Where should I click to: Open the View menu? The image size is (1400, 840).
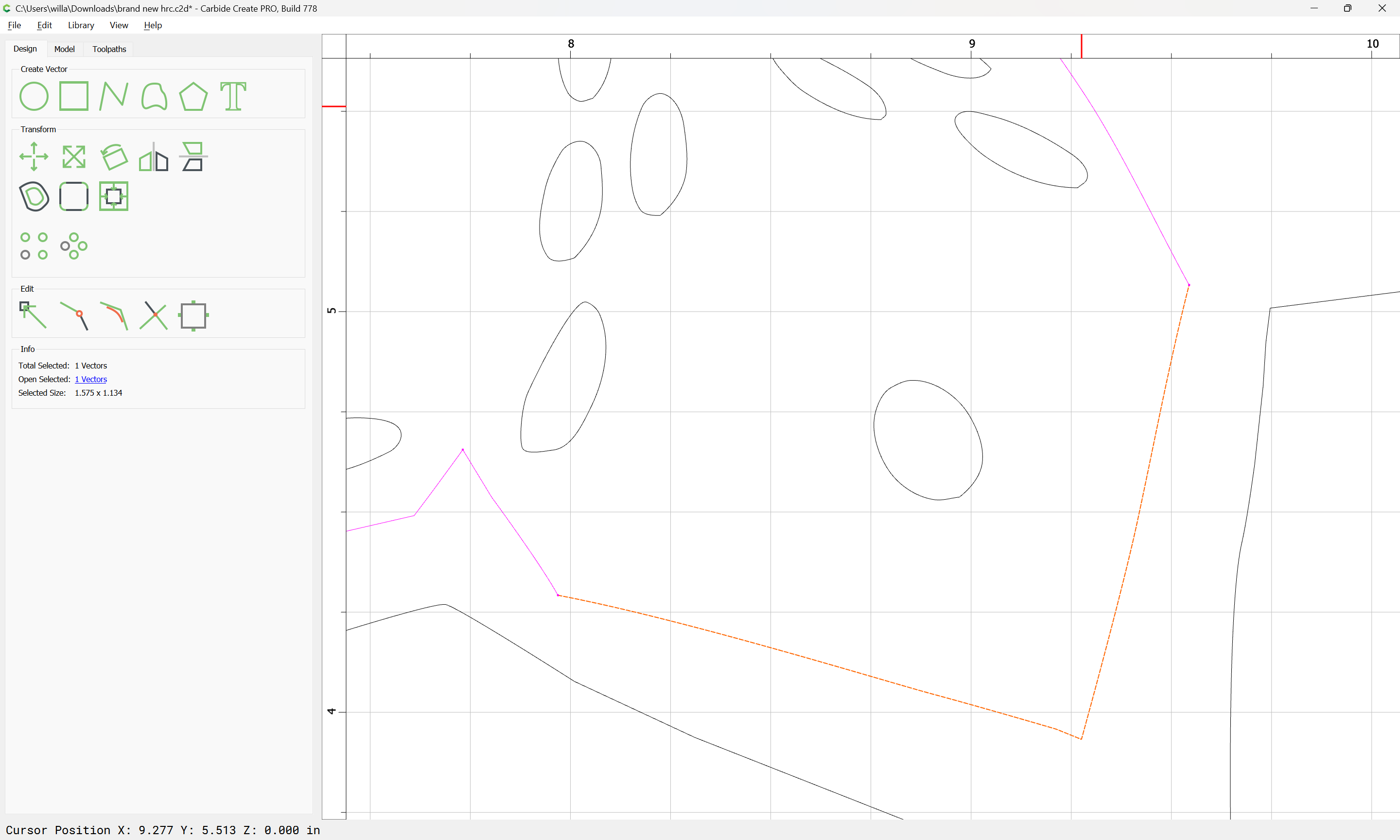tap(119, 25)
